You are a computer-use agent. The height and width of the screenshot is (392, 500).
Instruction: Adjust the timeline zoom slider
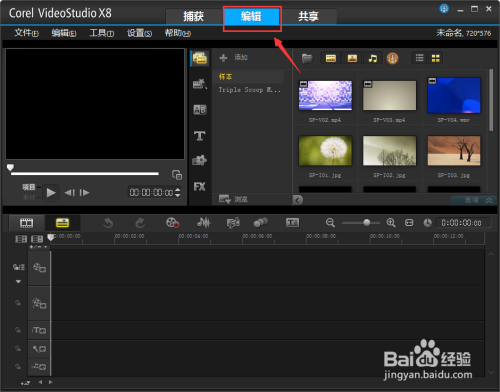pos(367,222)
